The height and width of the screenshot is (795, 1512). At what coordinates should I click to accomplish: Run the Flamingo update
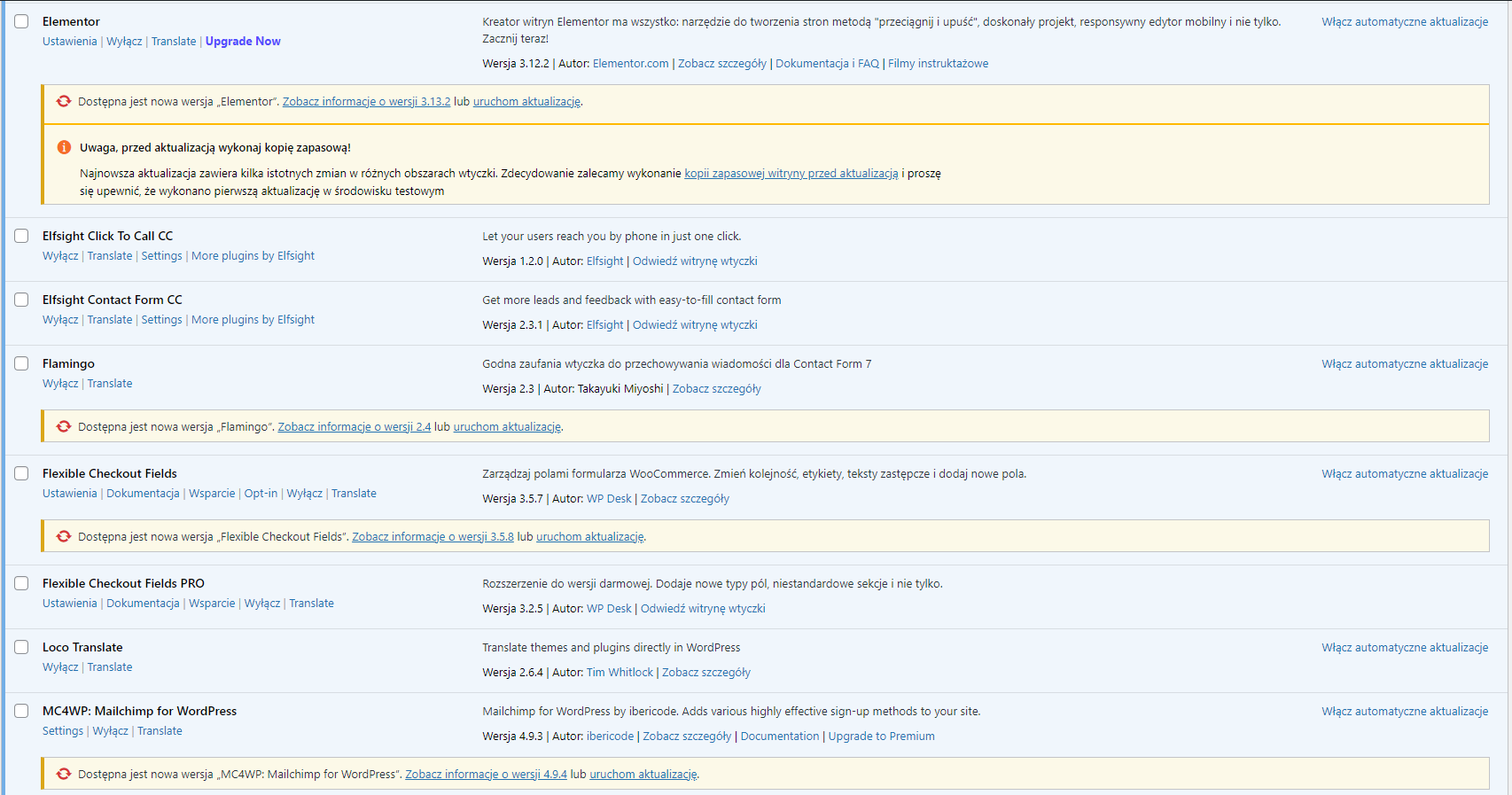pyautogui.click(x=508, y=426)
